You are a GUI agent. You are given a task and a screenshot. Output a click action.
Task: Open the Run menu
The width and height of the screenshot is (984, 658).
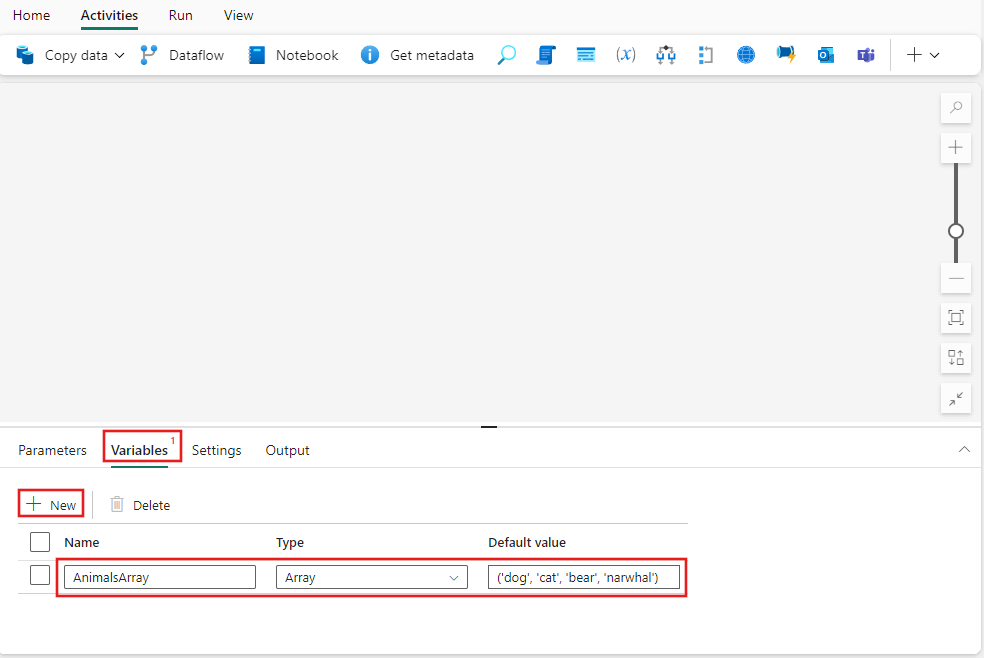[180, 15]
